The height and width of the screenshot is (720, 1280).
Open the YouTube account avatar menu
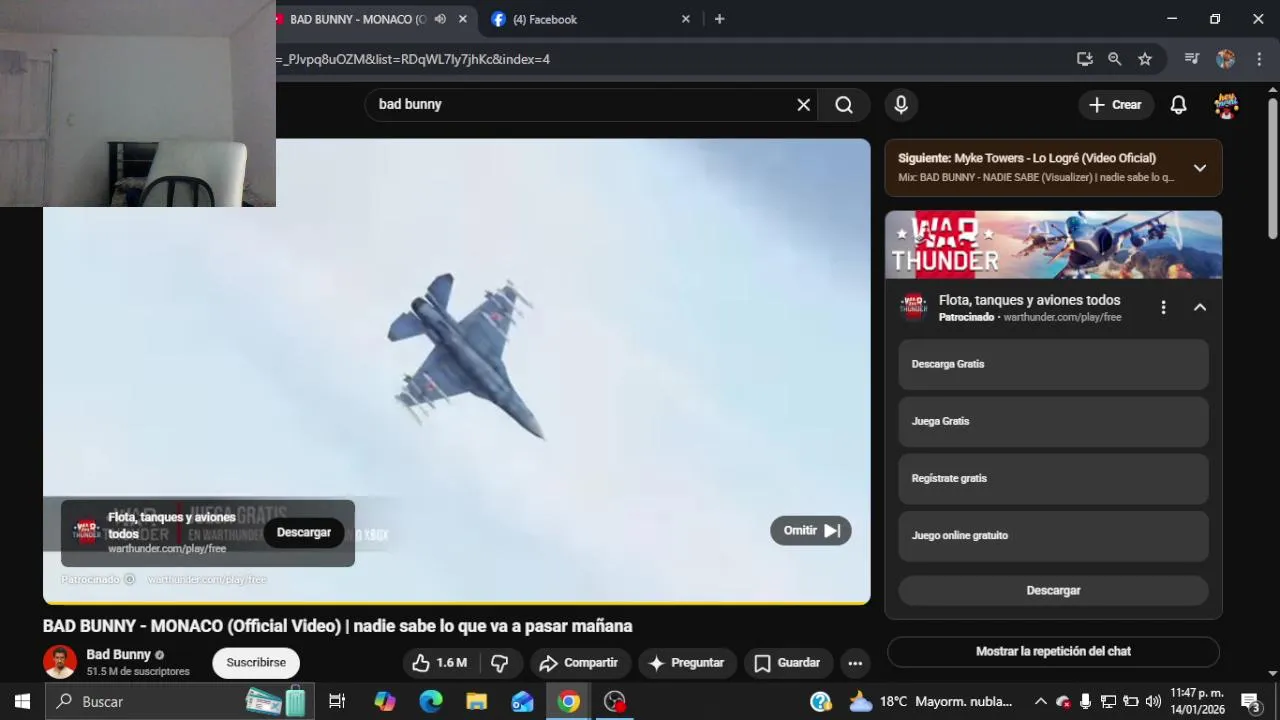click(1226, 105)
